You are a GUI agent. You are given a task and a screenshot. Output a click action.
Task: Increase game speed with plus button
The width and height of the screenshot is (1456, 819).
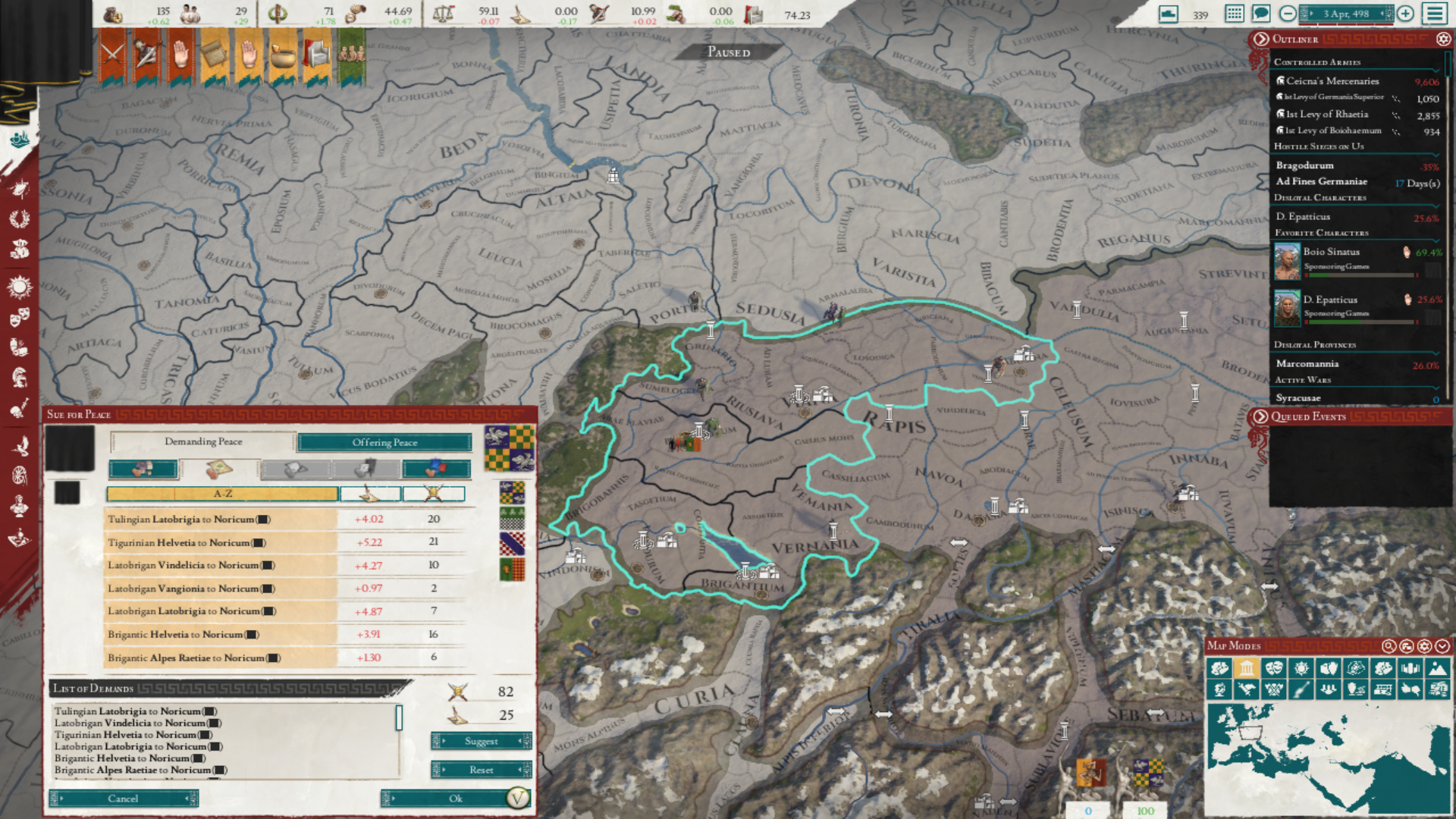(1405, 14)
